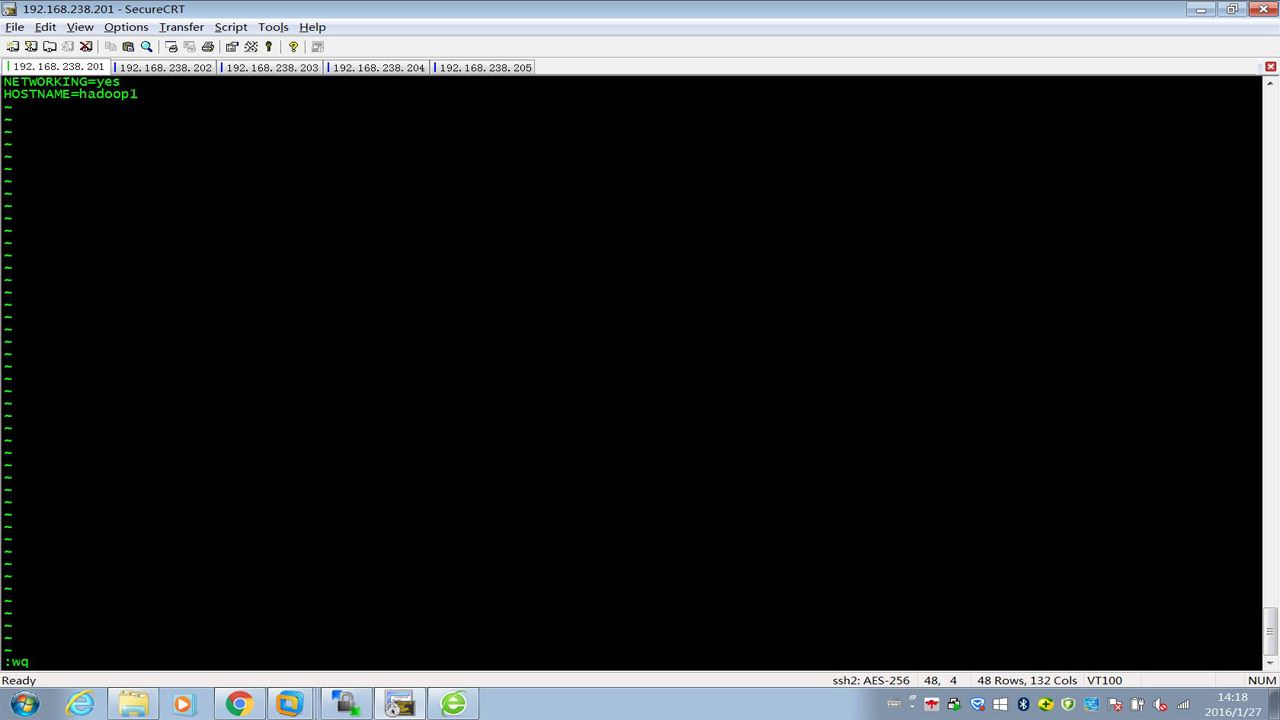1280x720 pixels.
Task: Click the Print Screen toolbar icon
Action: click(x=171, y=46)
